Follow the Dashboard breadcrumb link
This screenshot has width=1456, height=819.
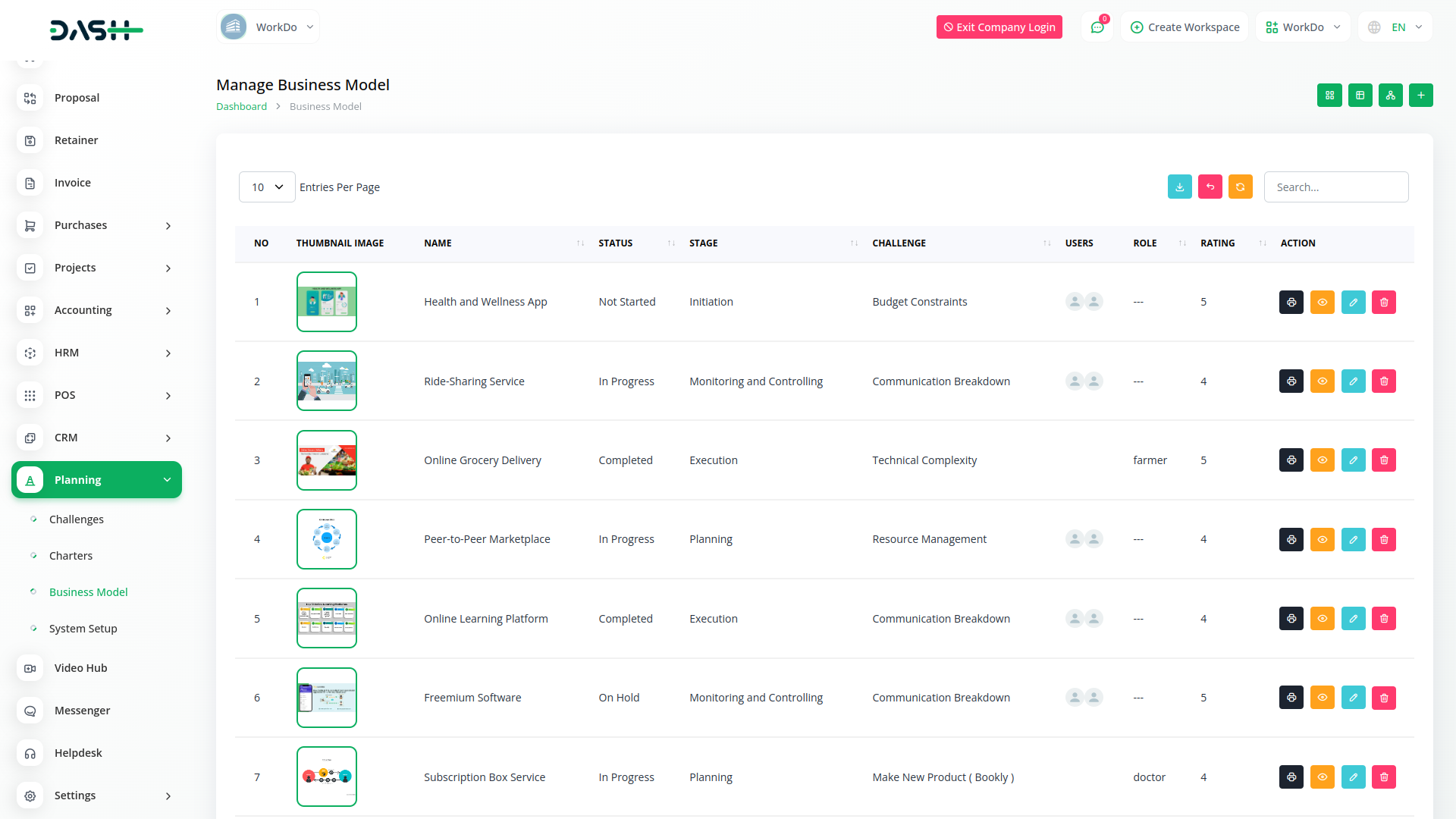(241, 107)
